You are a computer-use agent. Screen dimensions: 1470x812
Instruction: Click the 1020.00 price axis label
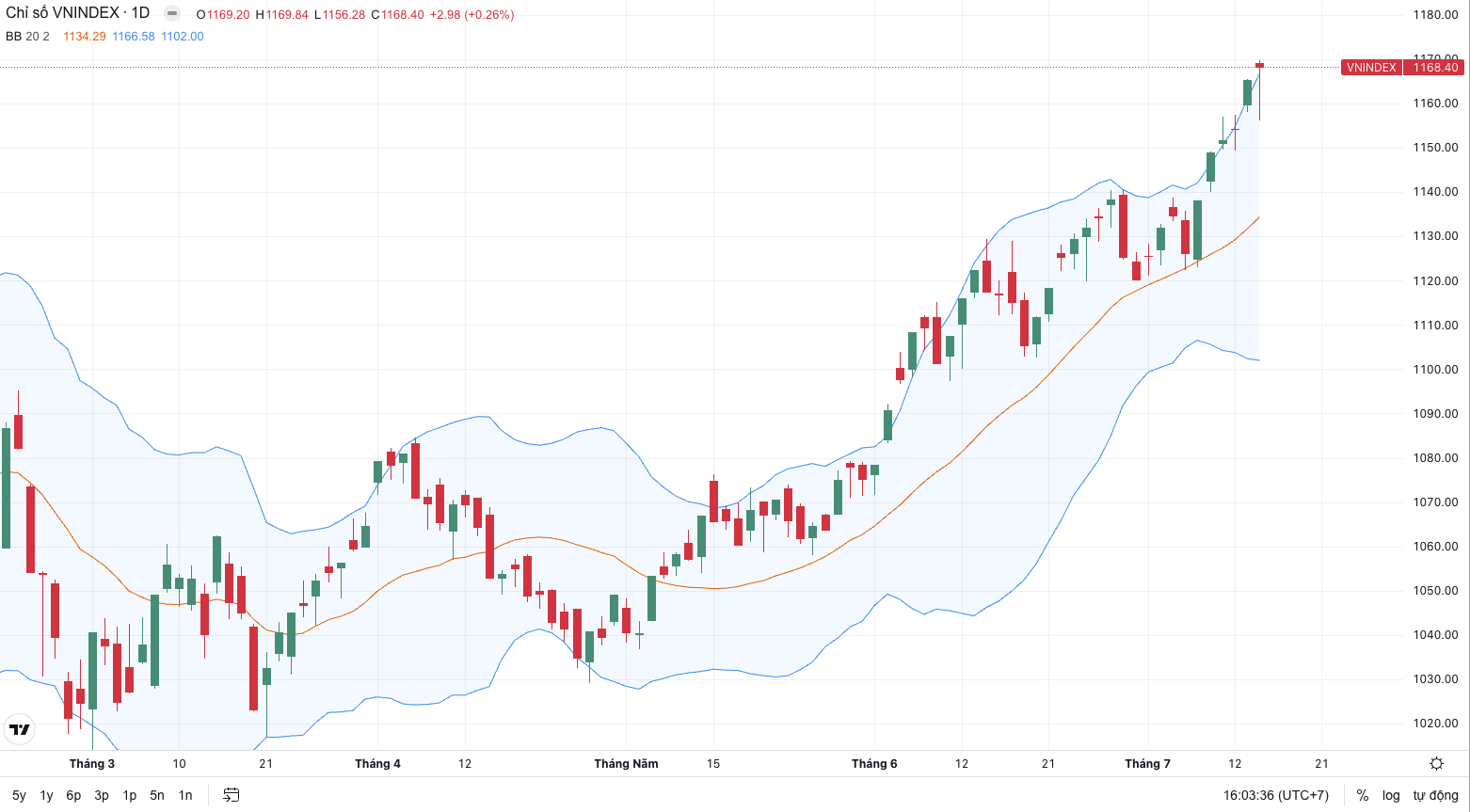coord(1435,724)
